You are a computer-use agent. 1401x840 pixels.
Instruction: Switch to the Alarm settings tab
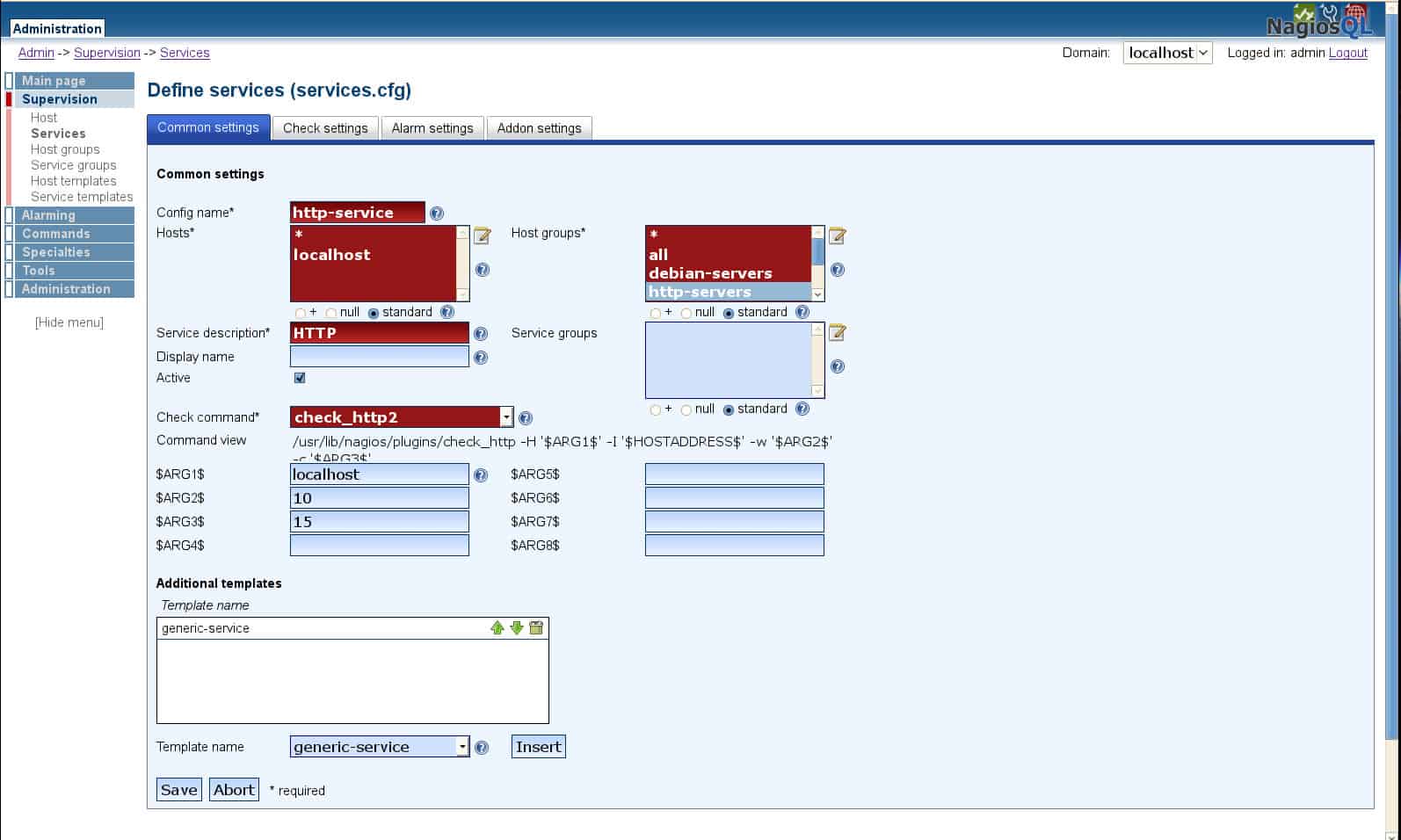click(432, 128)
